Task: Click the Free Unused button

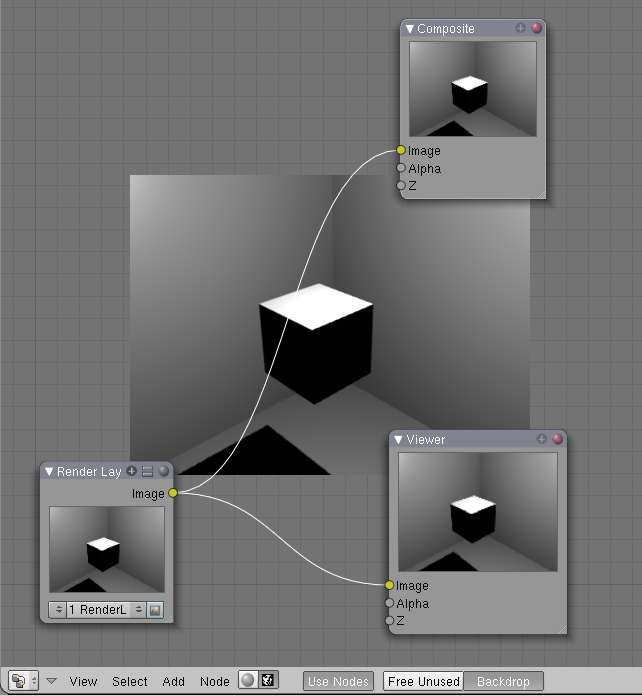Action: [424, 681]
